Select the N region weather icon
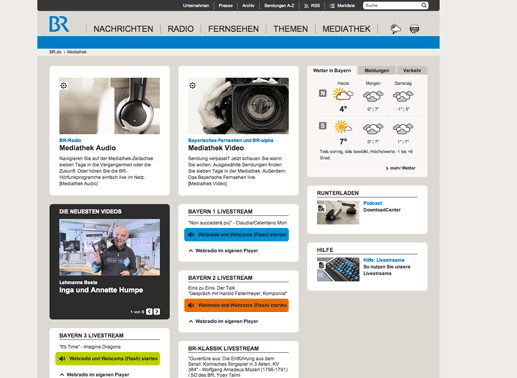The width and height of the screenshot is (517, 378). [x=323, y=93]
